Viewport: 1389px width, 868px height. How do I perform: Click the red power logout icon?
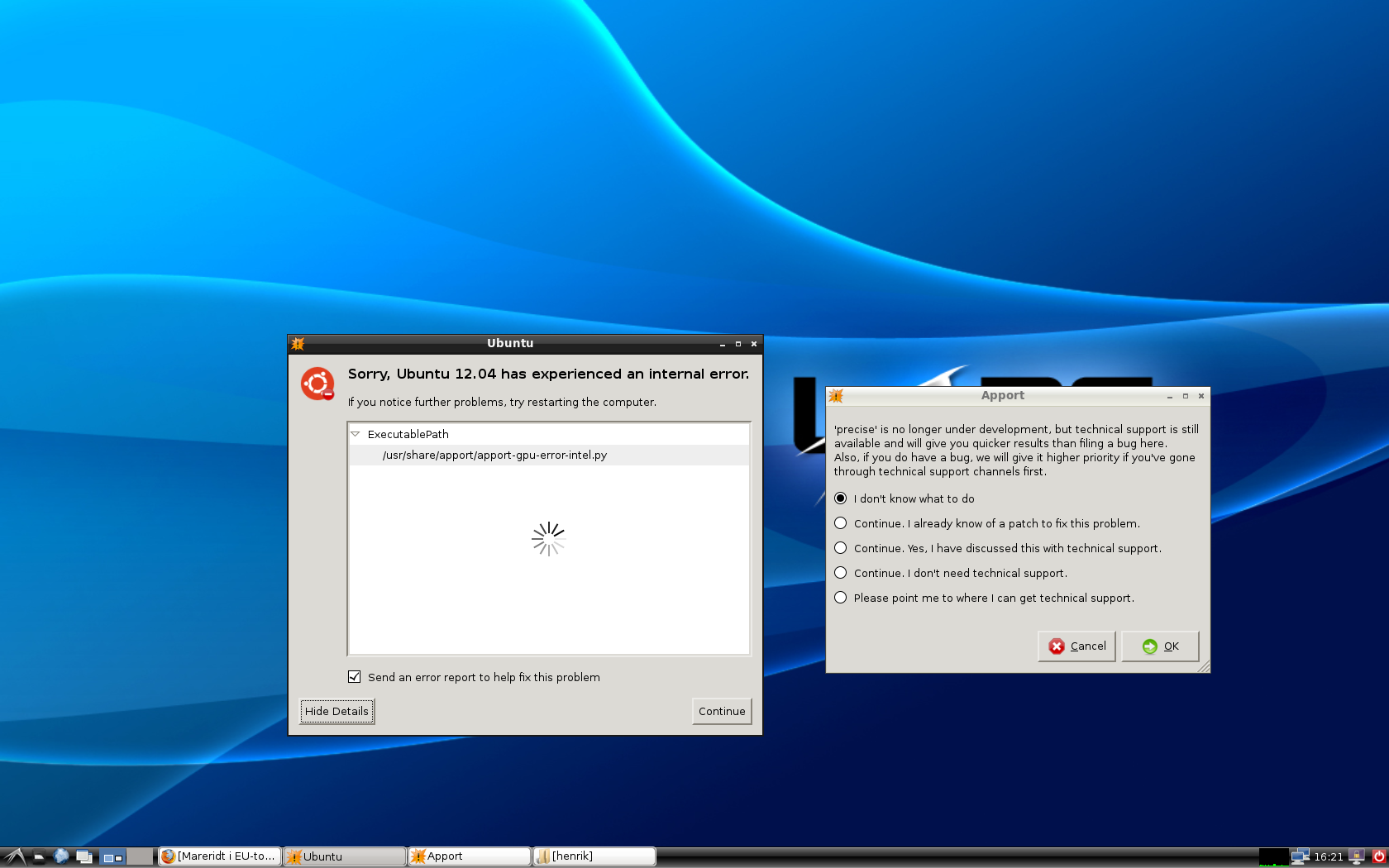pyautogui.click(x=1378, y=857)
